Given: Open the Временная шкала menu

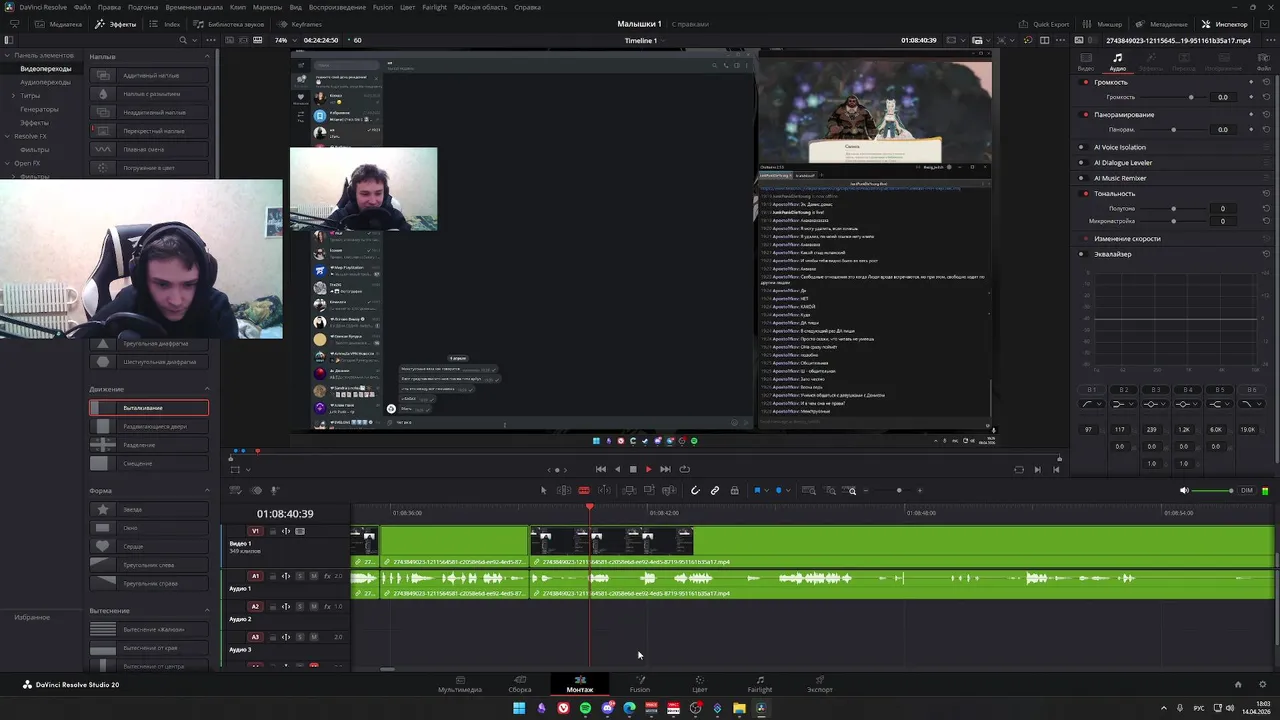Looking at the screenshot, I should click(194, 7).
